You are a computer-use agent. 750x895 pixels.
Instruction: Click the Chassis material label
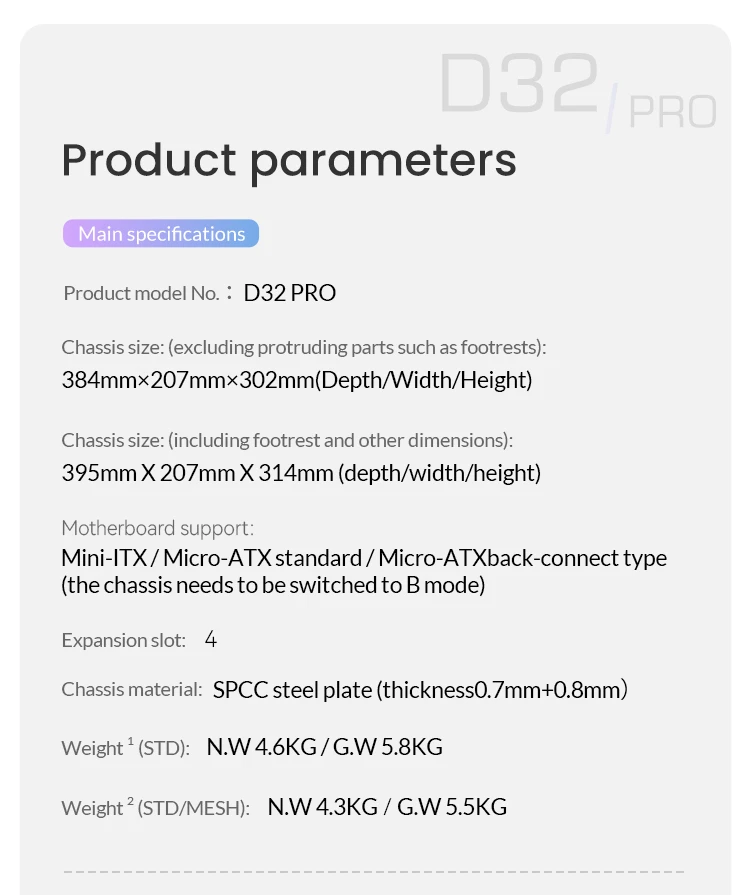pos(132,689)
